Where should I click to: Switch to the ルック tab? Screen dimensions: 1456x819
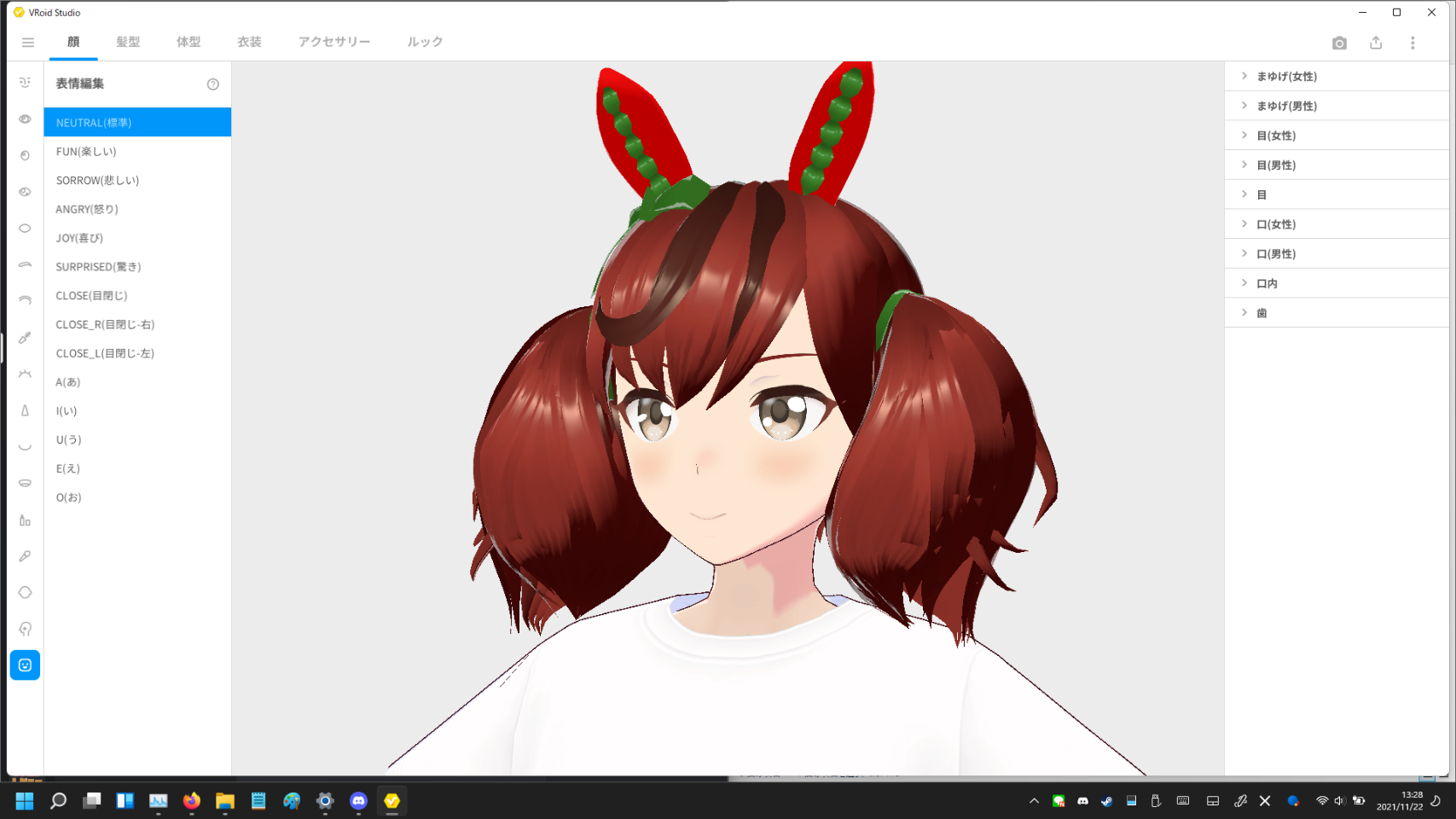pos(425,42)
